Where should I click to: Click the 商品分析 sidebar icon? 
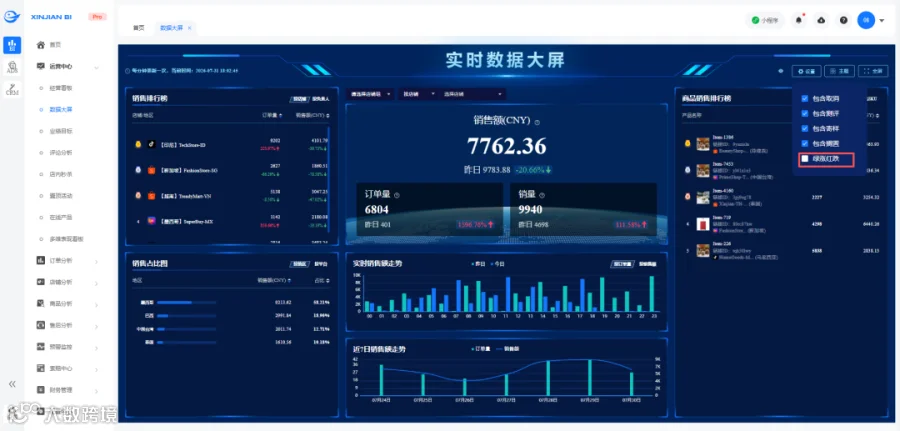(40, 304)
